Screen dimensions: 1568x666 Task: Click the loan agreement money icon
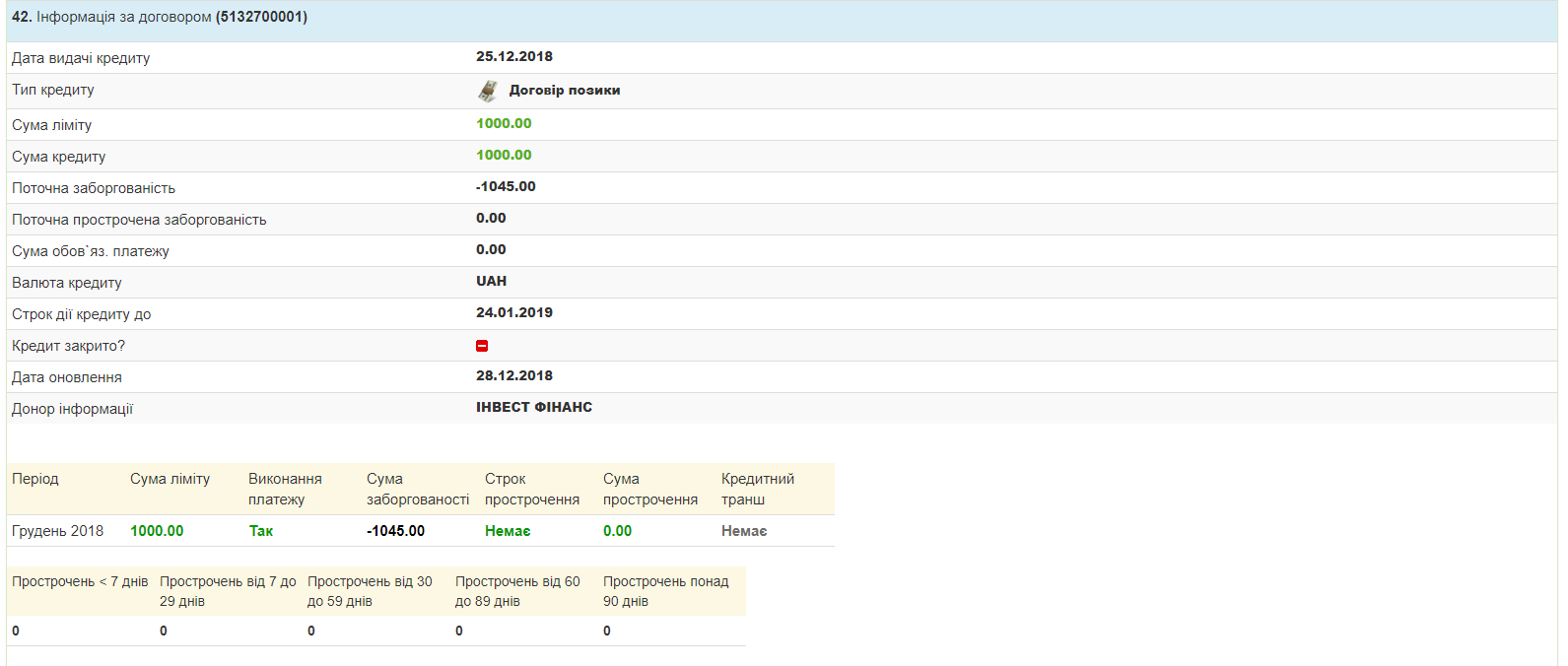click(x=488, y=91)
